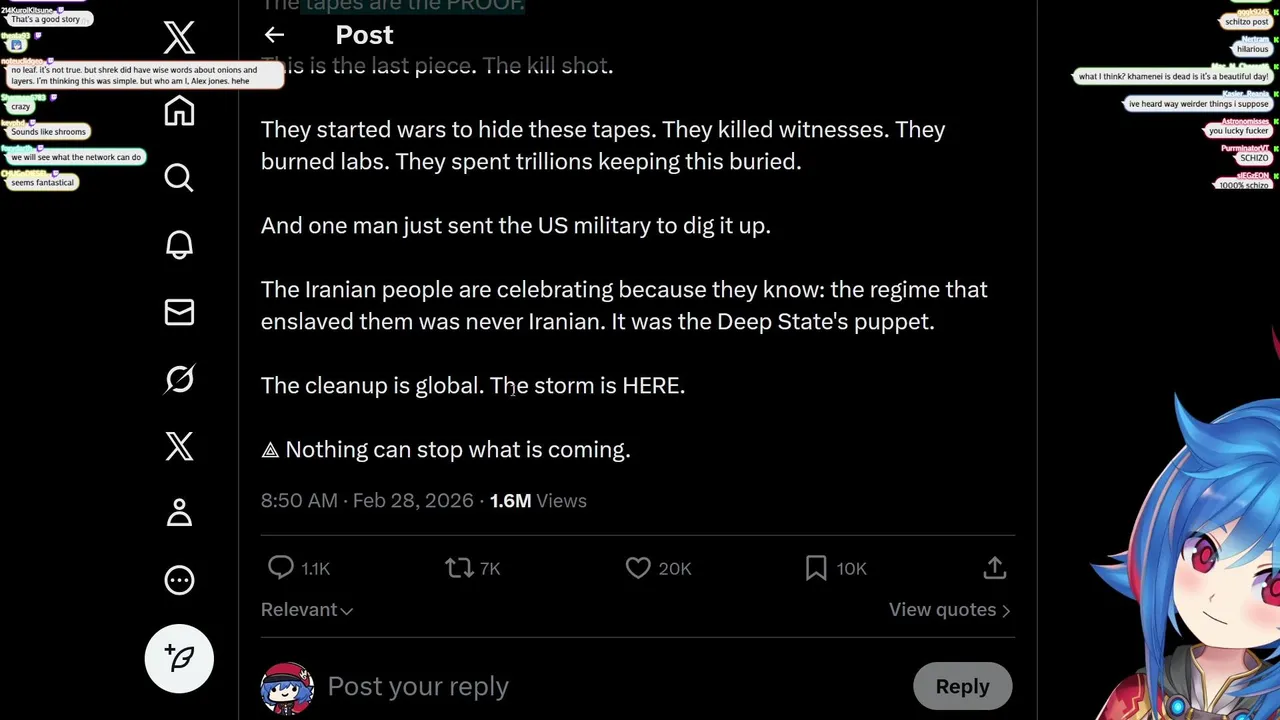Screen dimensions: 1280x720
Task: Compose a new post with feather button
Action: point(179,658)
